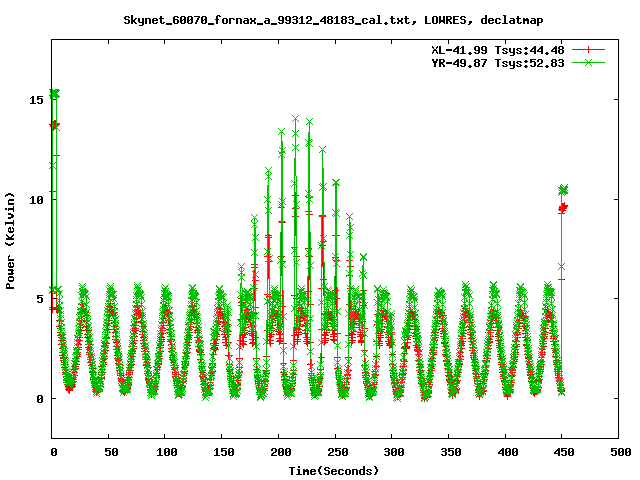Click the red data cluster near 450 seconds

563,208
